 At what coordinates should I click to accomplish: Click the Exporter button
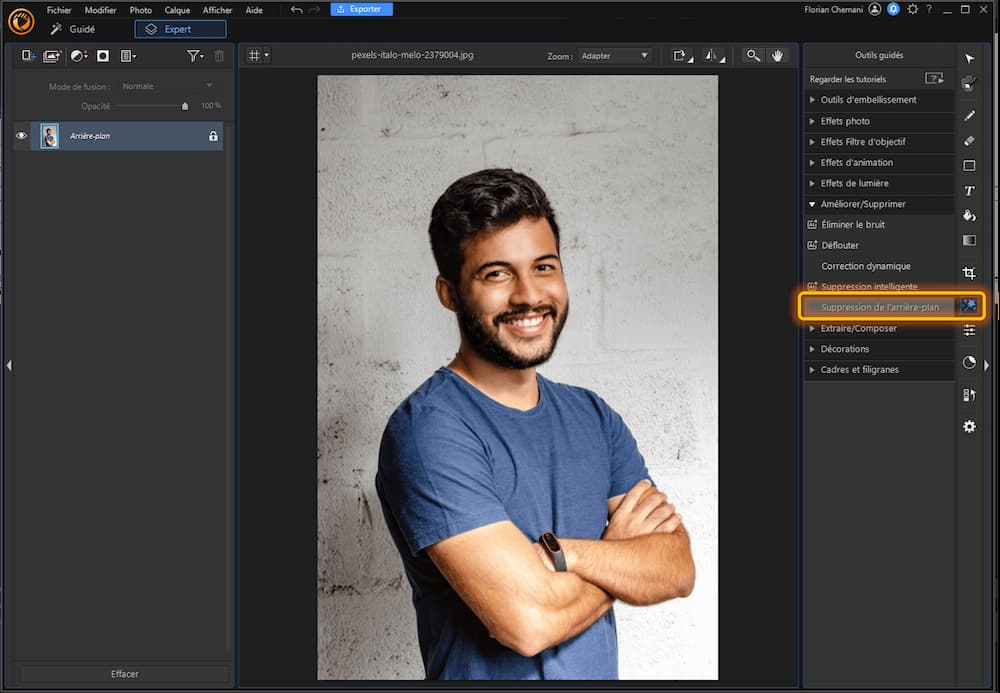coord(362,10)
